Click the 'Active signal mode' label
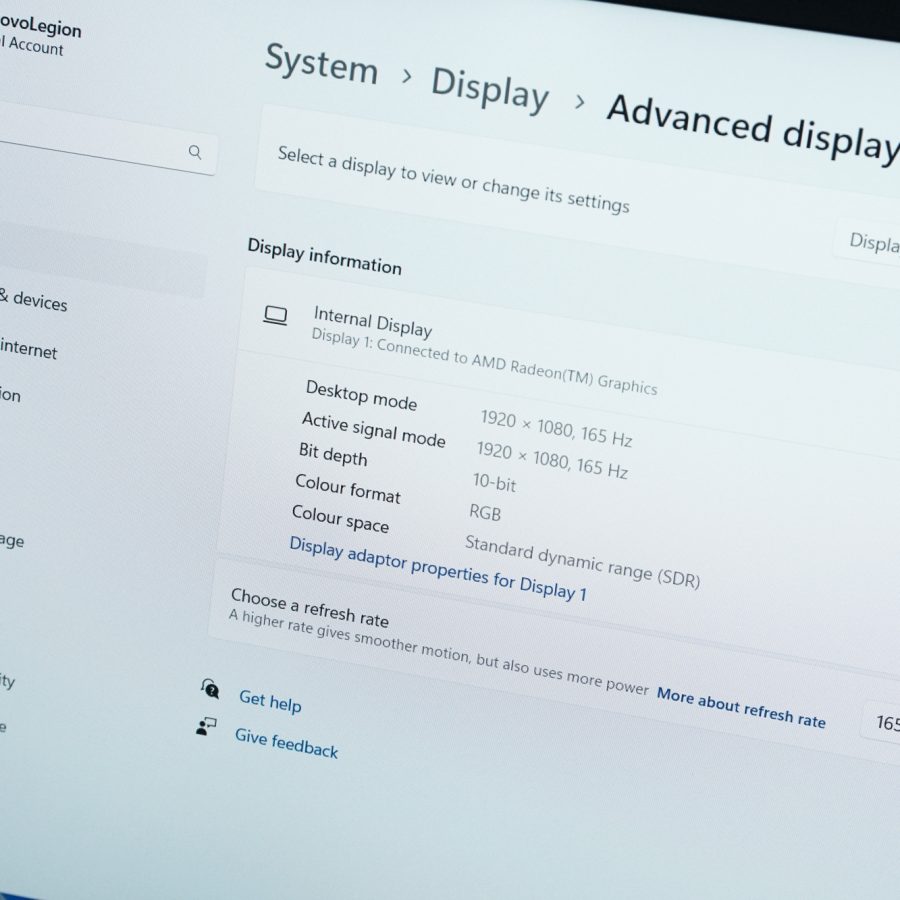This screenshot has width=900, height=900. 374,429
